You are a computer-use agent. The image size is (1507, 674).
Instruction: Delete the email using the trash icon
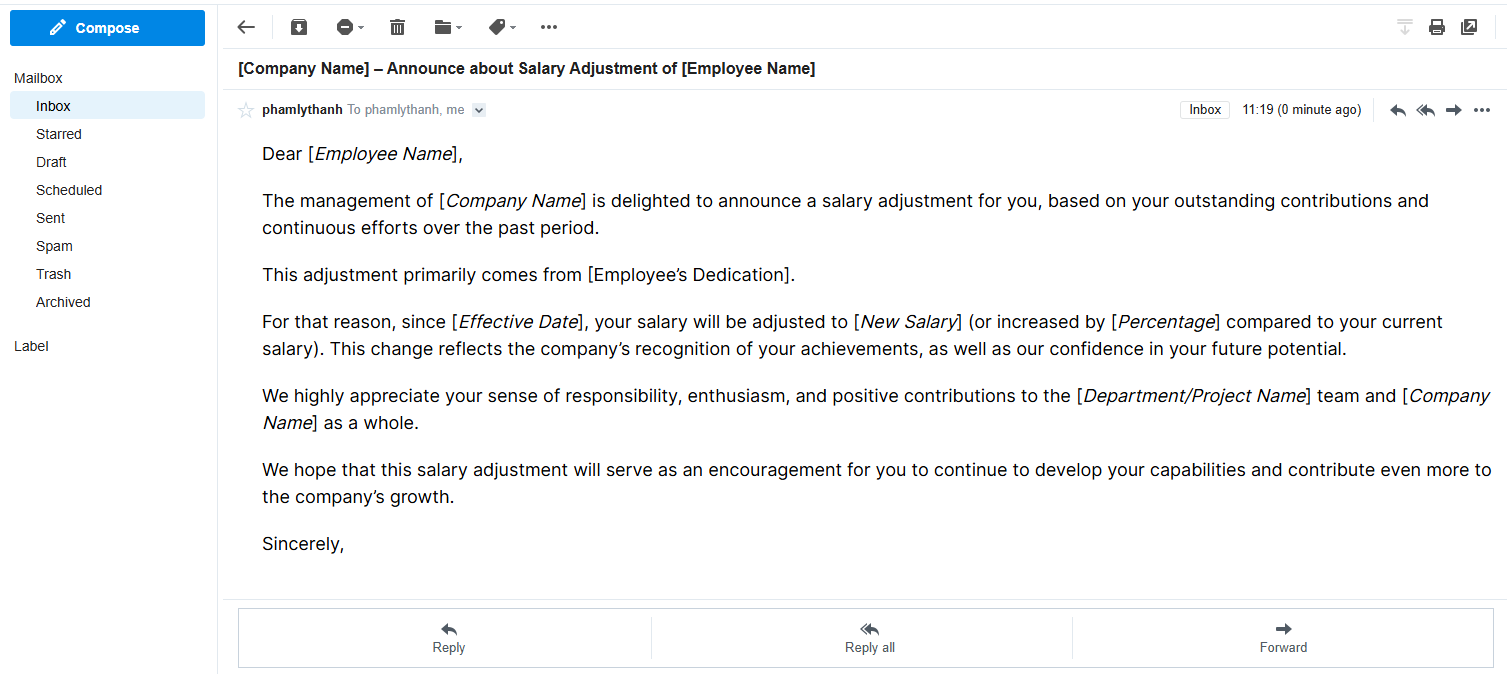397,28
